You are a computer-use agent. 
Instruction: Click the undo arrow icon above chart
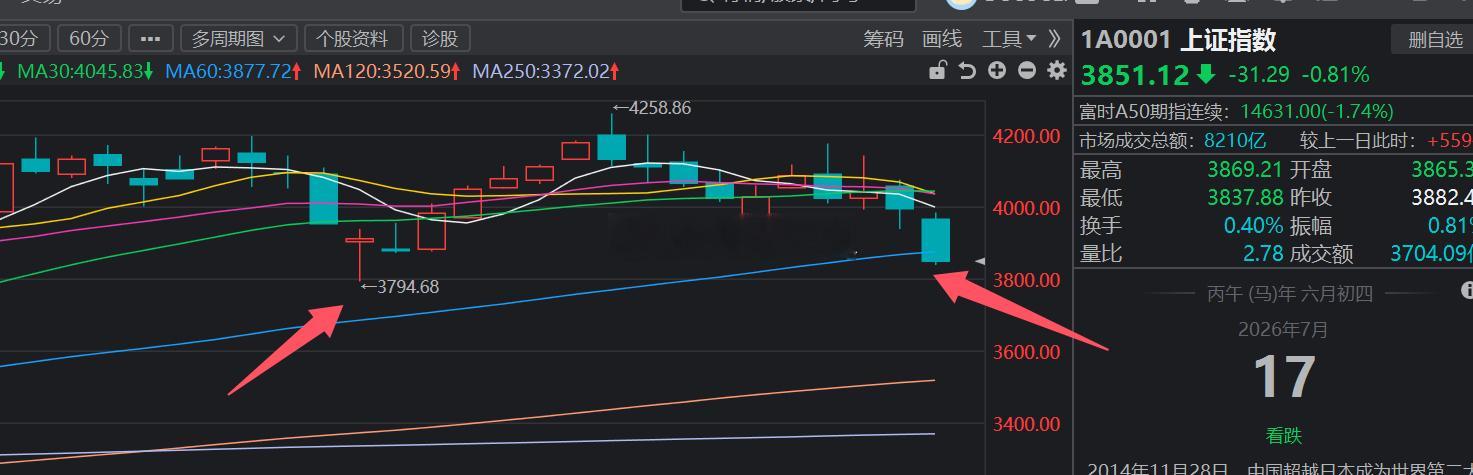click(967, 70)
